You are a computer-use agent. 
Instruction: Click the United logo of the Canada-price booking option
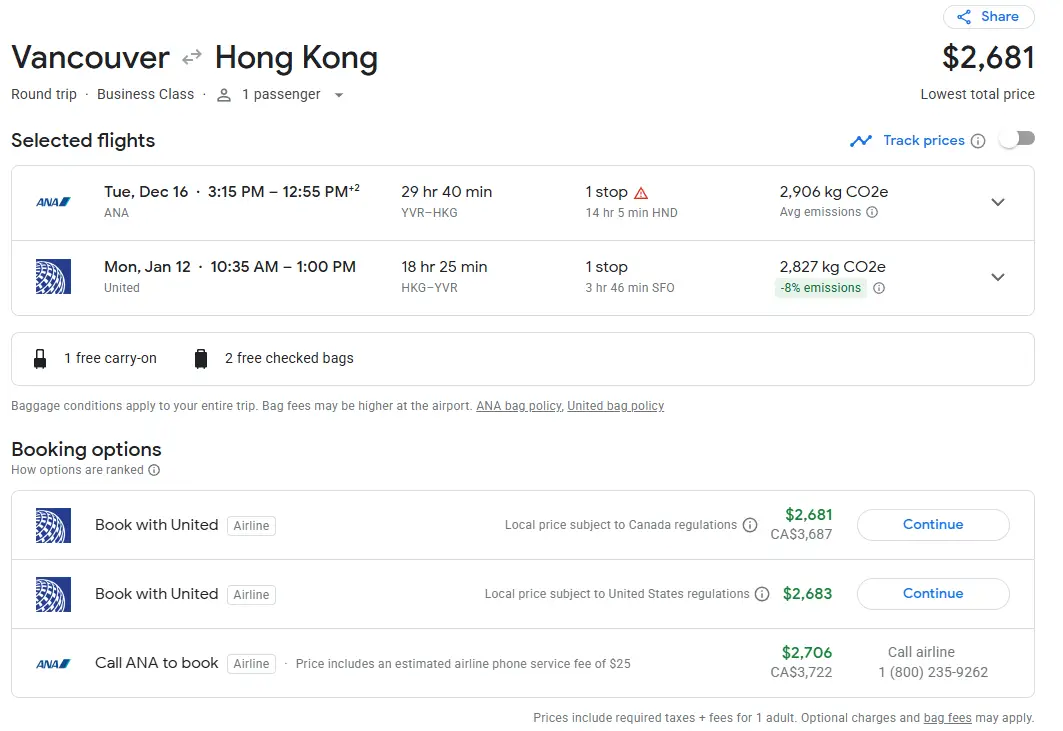[54, 526]
